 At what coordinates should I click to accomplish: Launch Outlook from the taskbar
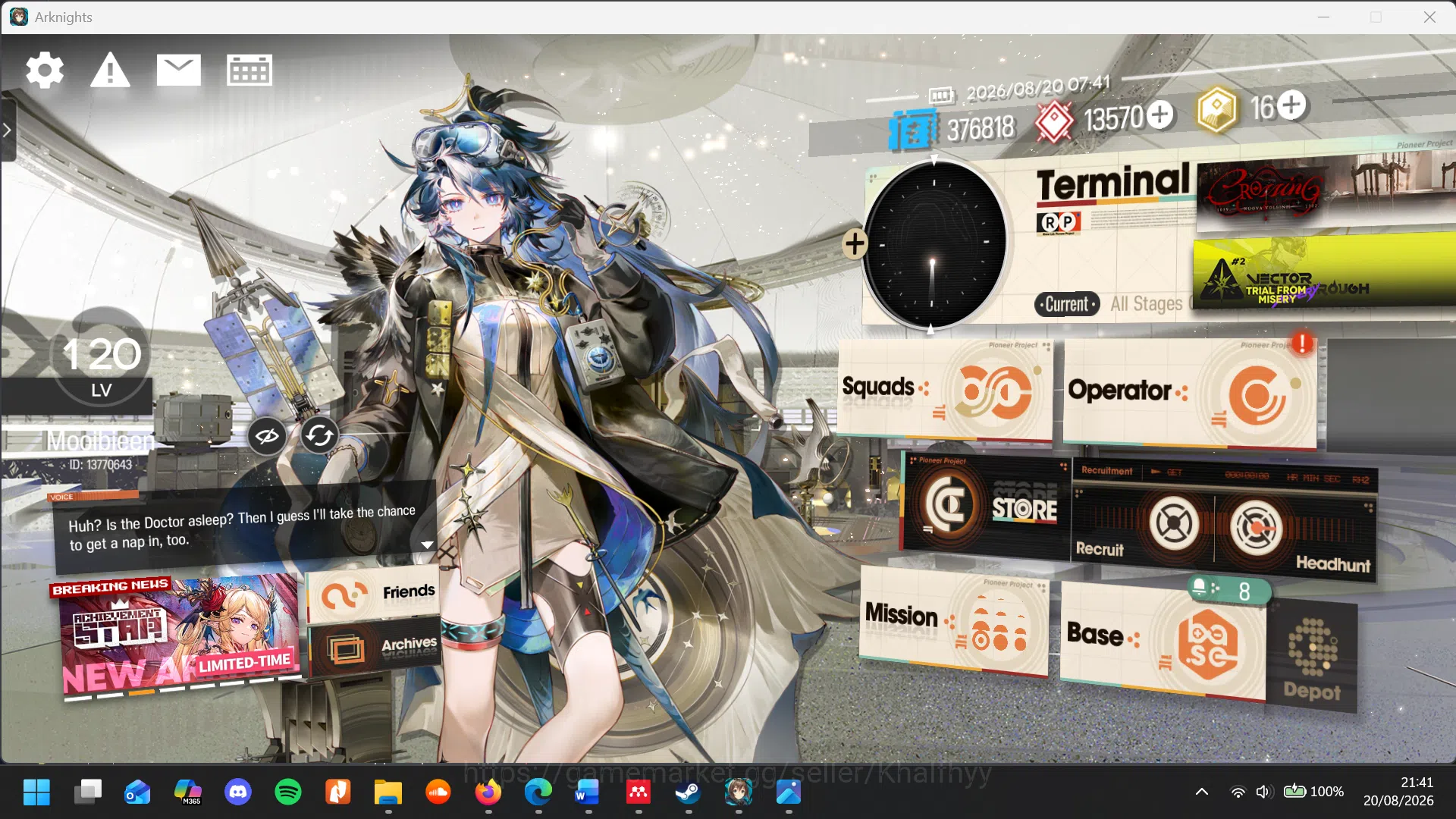tap(137, 792)
